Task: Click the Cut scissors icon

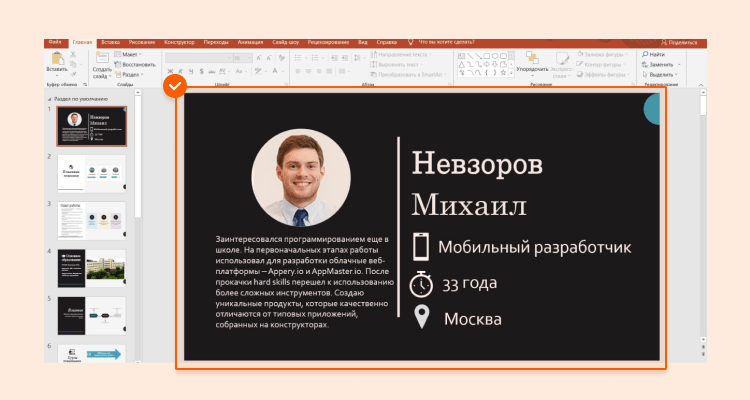Action: 73,55
